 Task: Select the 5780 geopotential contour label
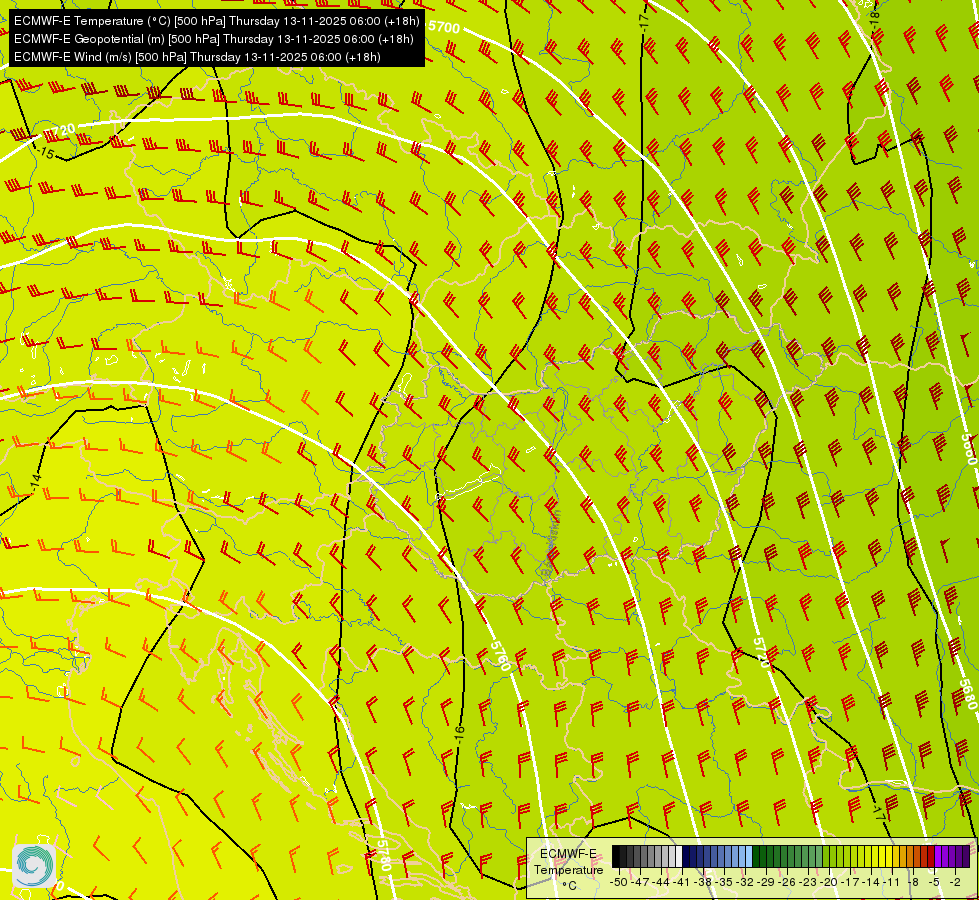tap(384, 856)
